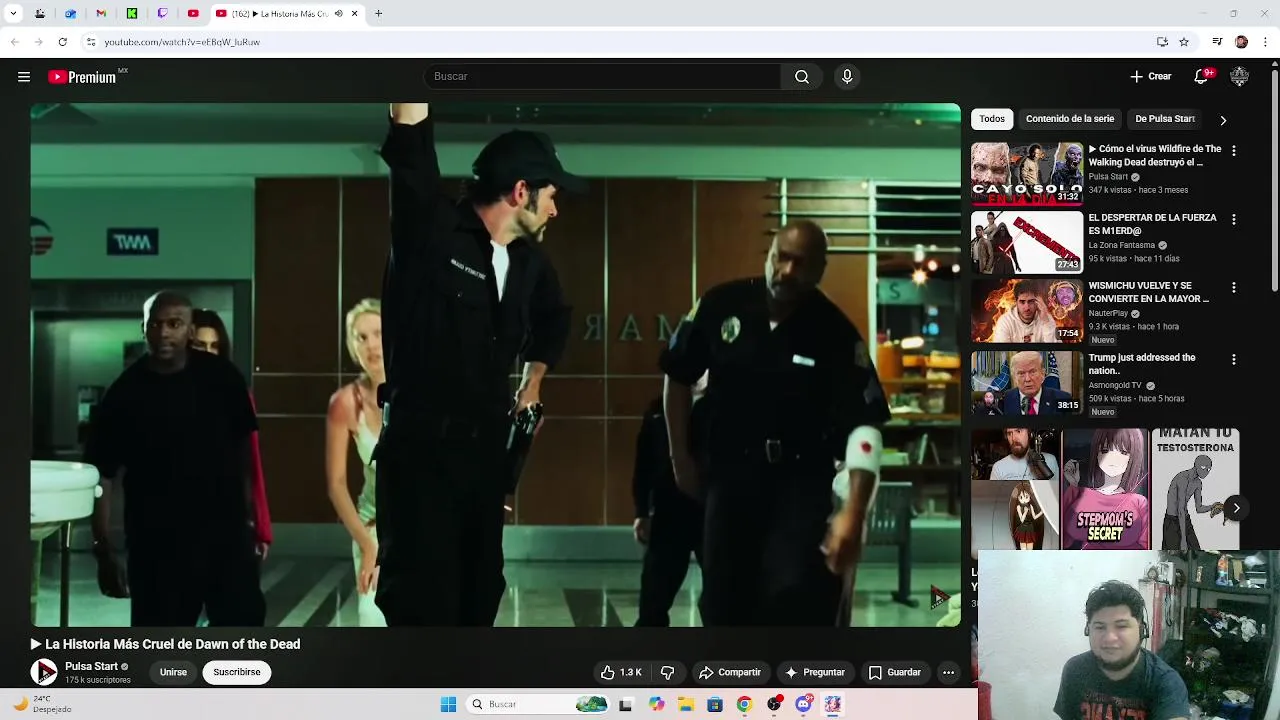Open Pulsa Start link under Wildfire video

coord(1108,177)
